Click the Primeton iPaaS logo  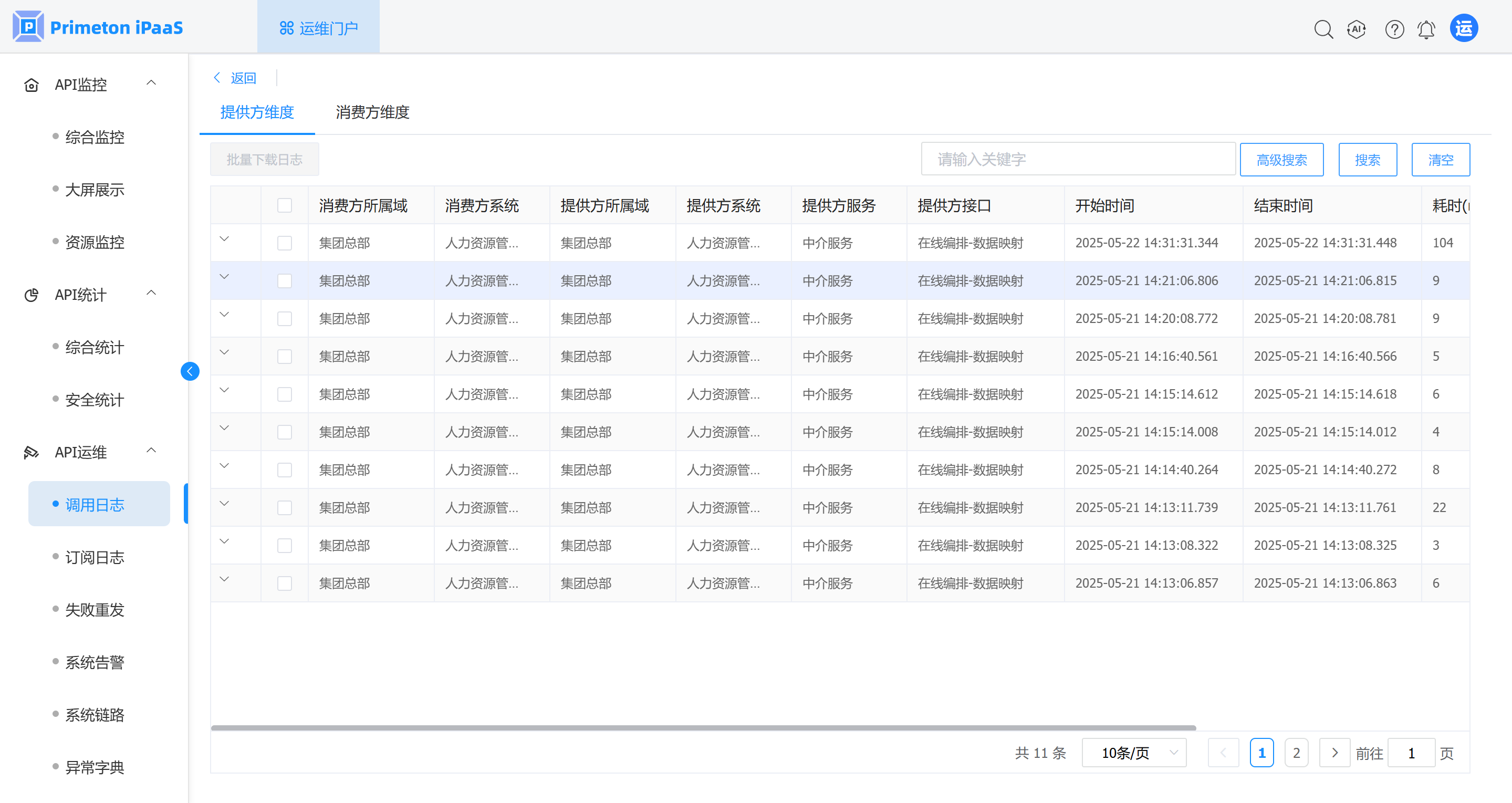pyautogui.click(x=28, y=27)
